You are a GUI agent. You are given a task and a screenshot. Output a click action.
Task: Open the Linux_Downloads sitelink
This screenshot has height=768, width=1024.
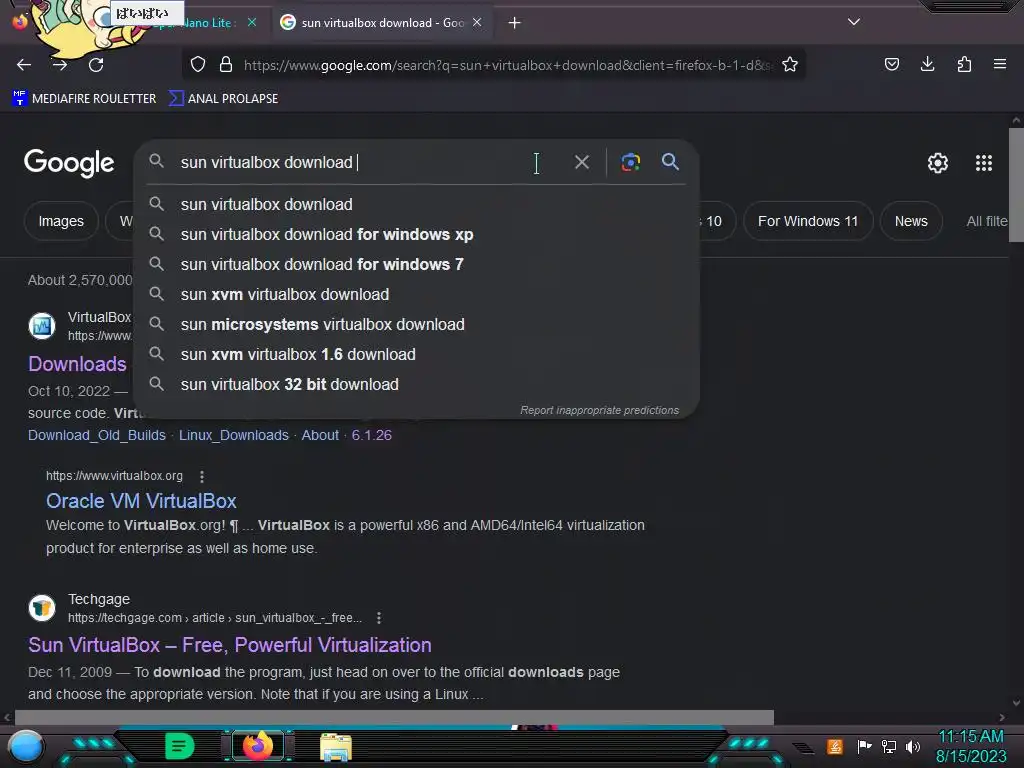click(x=234, y=435)
